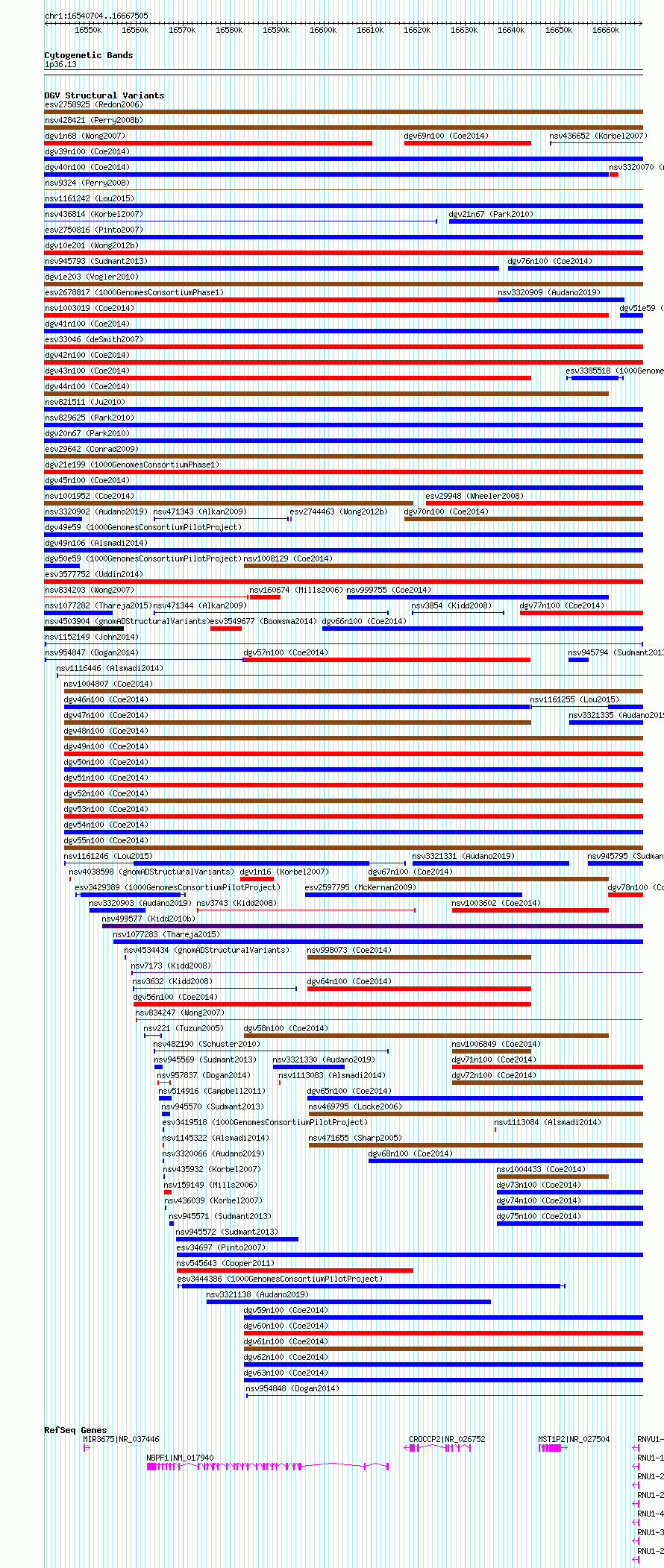Image resolution: width=664 pixels, height=1568 pixels.
Task: Select dgv39n100 (Coe2014) variant label
Action: coord(87,151)
